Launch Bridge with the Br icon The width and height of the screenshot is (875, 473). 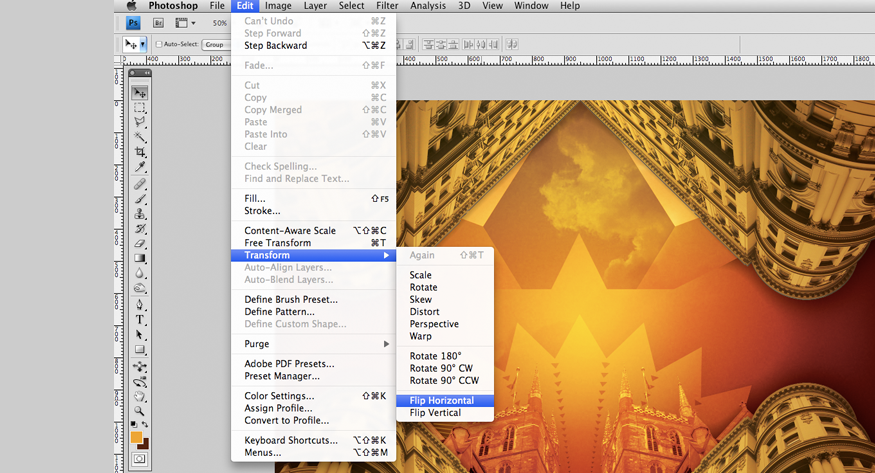tap(158, 23)
